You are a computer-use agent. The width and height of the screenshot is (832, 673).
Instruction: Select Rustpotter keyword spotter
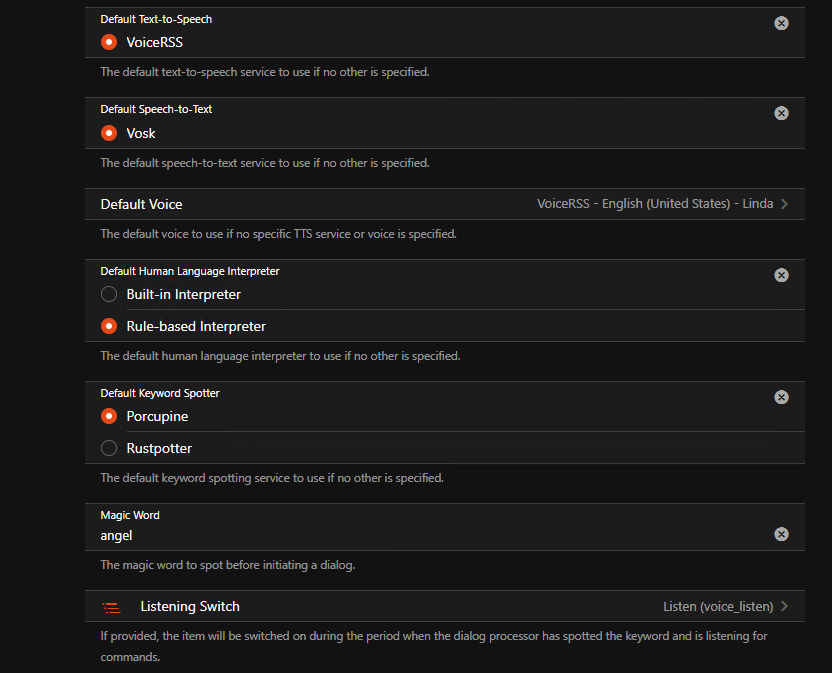pyautogui.click(x=109, y=448)
